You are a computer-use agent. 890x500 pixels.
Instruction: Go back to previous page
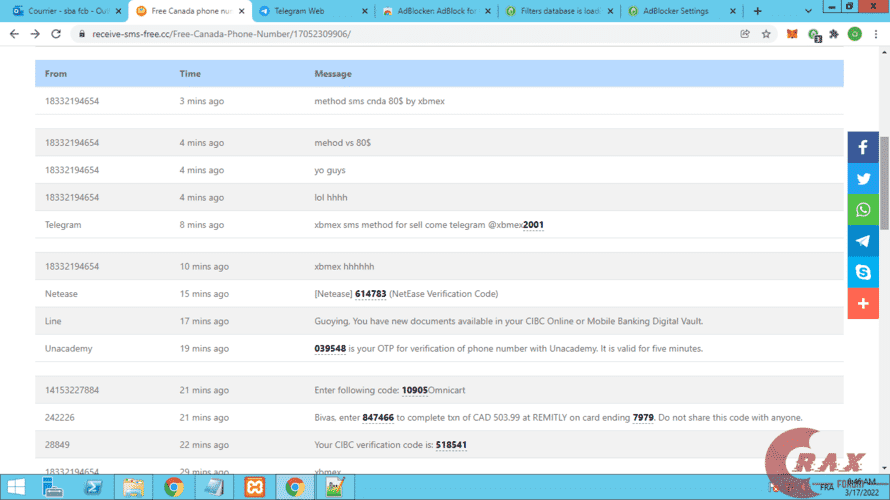[14, 34]
